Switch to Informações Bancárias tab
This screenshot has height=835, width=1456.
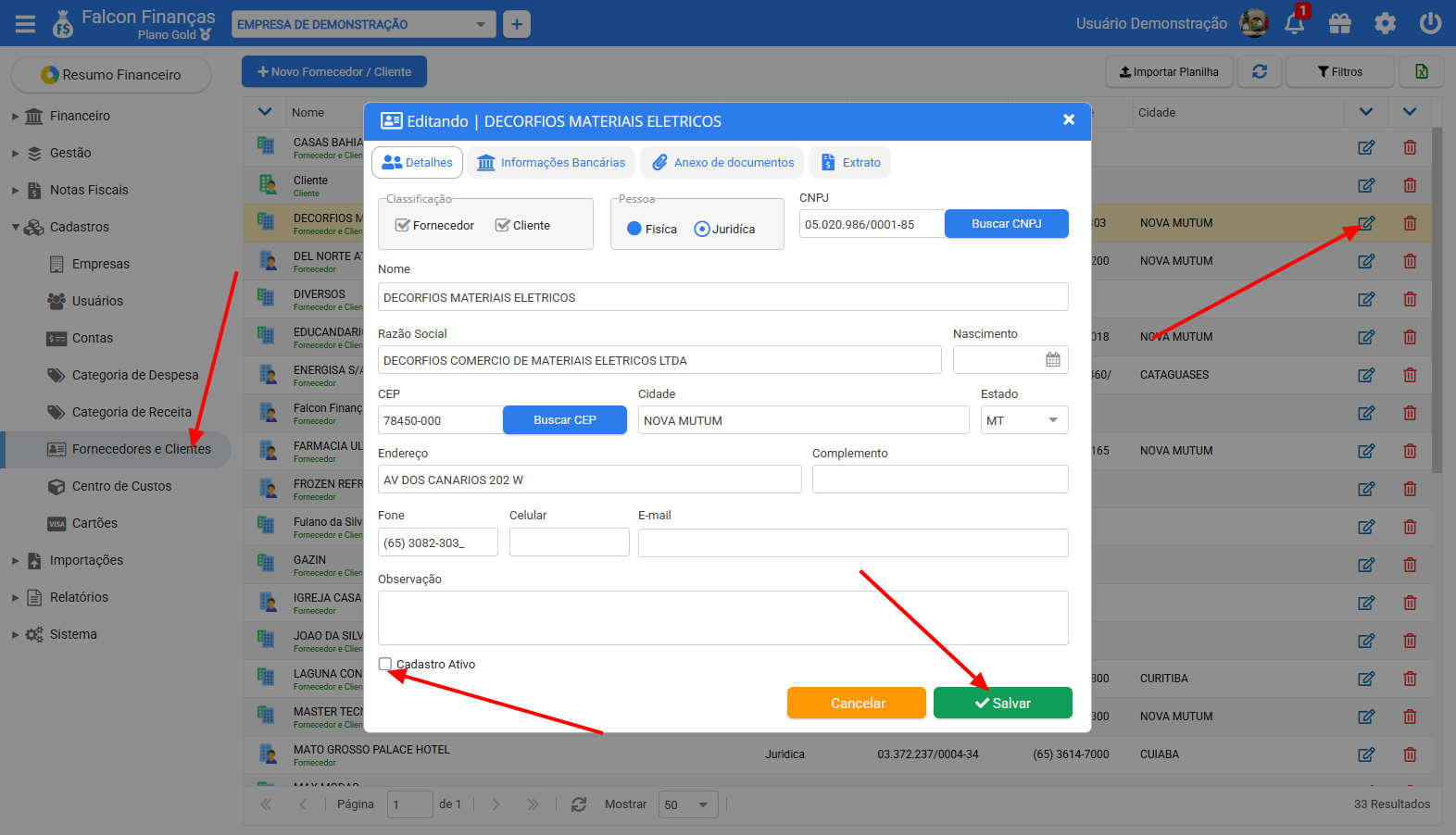[x=551, y=163]
